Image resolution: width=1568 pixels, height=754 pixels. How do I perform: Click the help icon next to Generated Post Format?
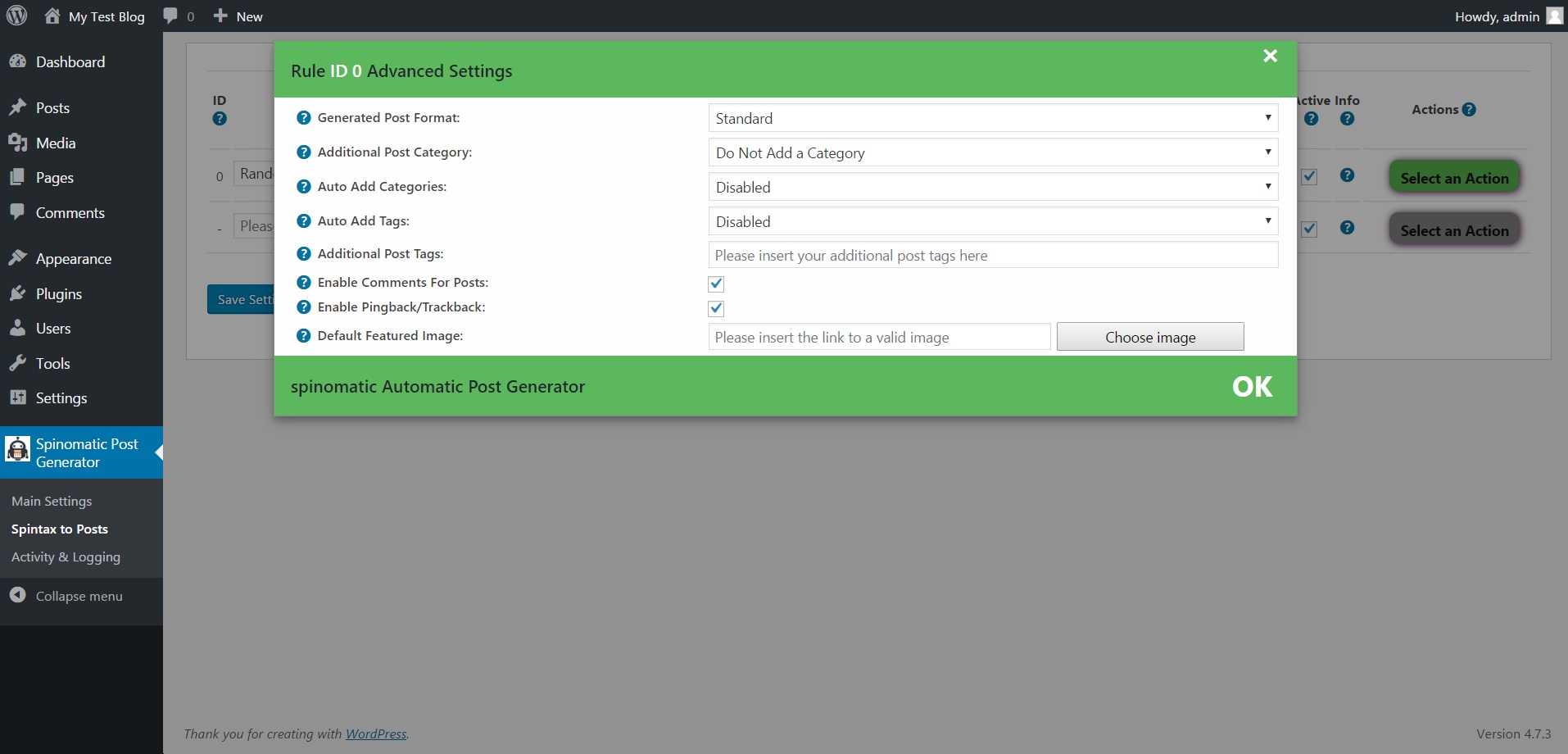click(302, 118)
